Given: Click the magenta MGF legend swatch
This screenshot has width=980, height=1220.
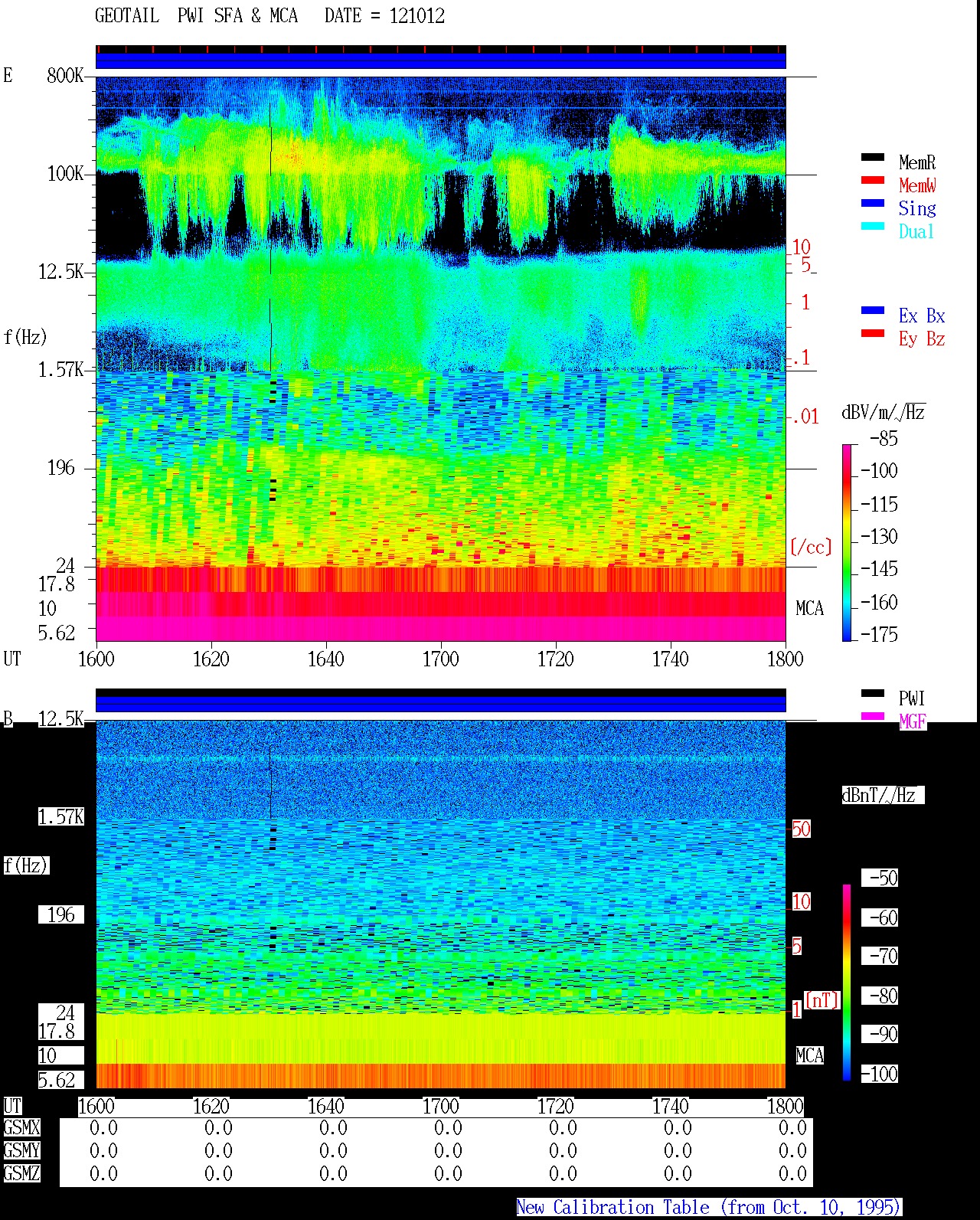Looking at the screenshot, I should pos(873,716).
